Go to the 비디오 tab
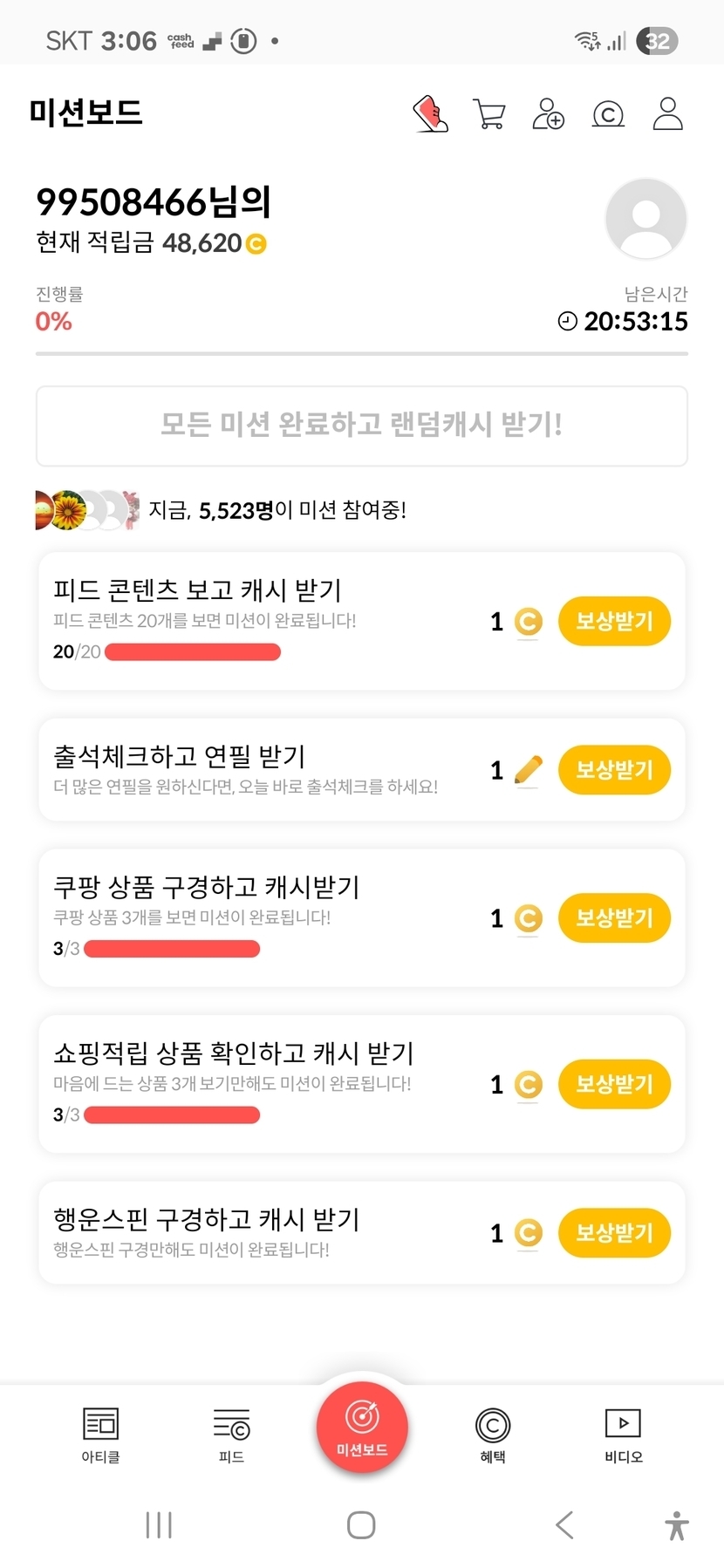 click(623, 1435)
